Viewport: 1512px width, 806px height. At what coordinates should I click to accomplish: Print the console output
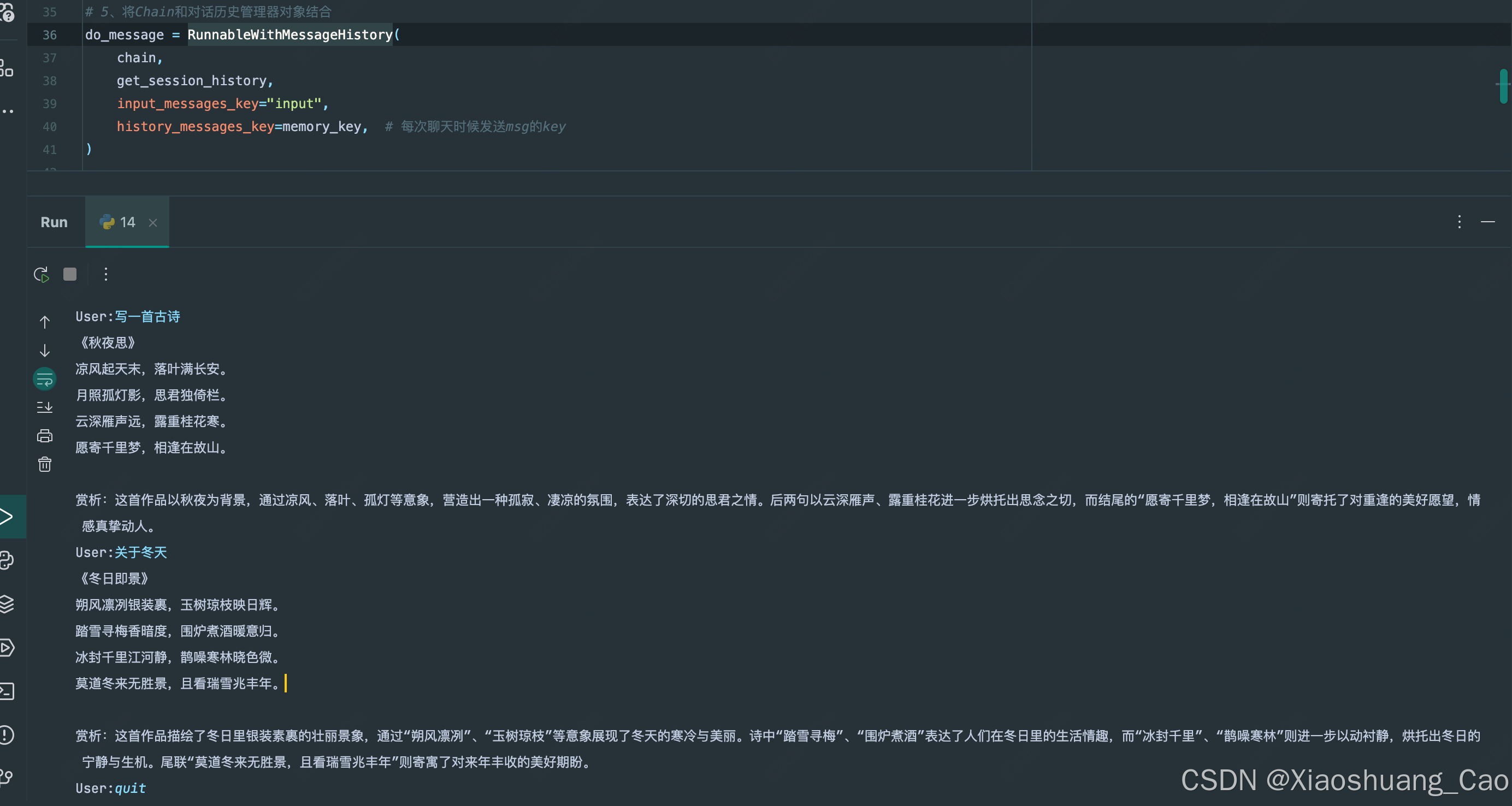point(45,436)
